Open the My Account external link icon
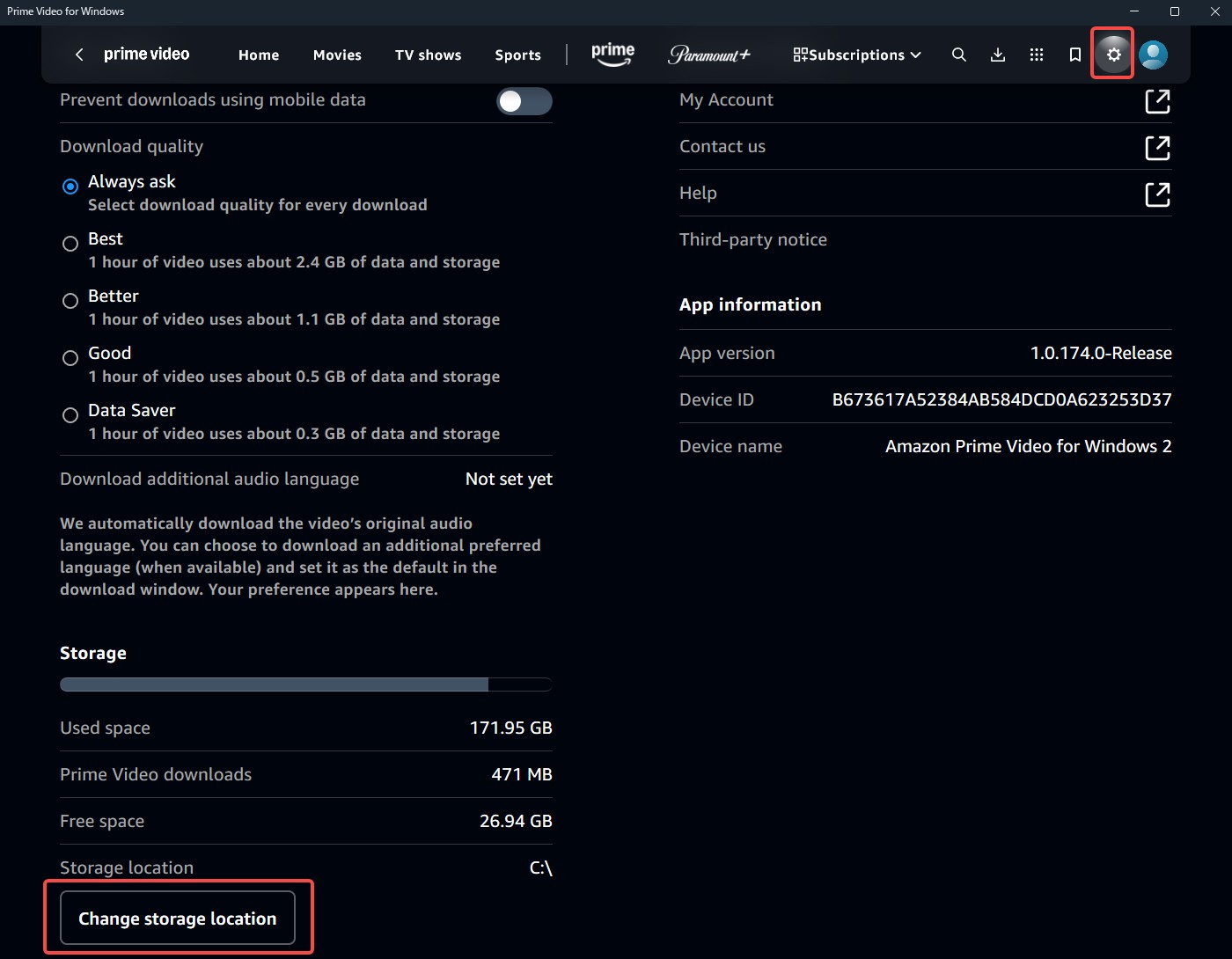The image size is (1232, 959). point(1157,101)
